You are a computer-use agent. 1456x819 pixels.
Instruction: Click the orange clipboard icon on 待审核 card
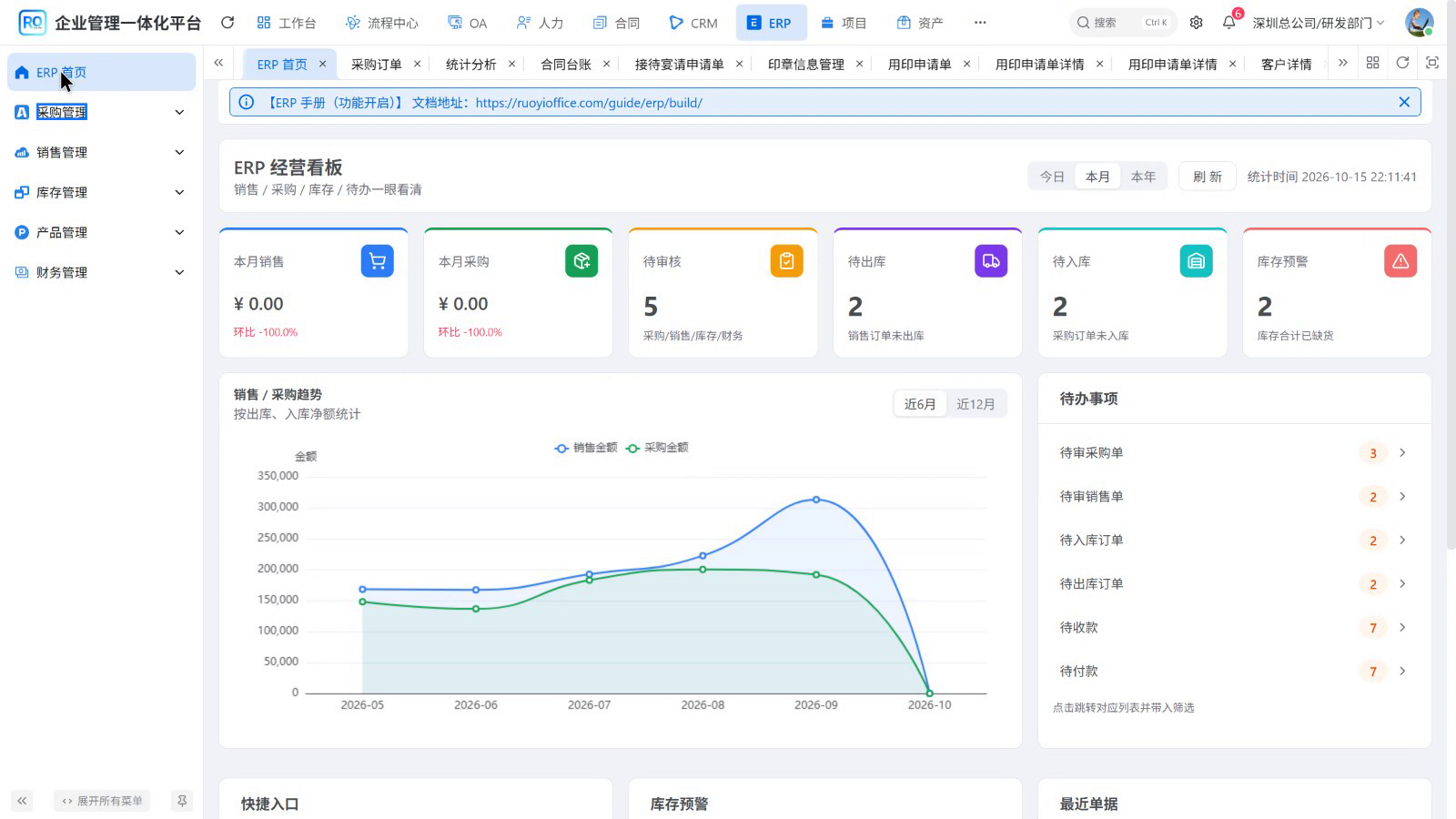point(786,261)
